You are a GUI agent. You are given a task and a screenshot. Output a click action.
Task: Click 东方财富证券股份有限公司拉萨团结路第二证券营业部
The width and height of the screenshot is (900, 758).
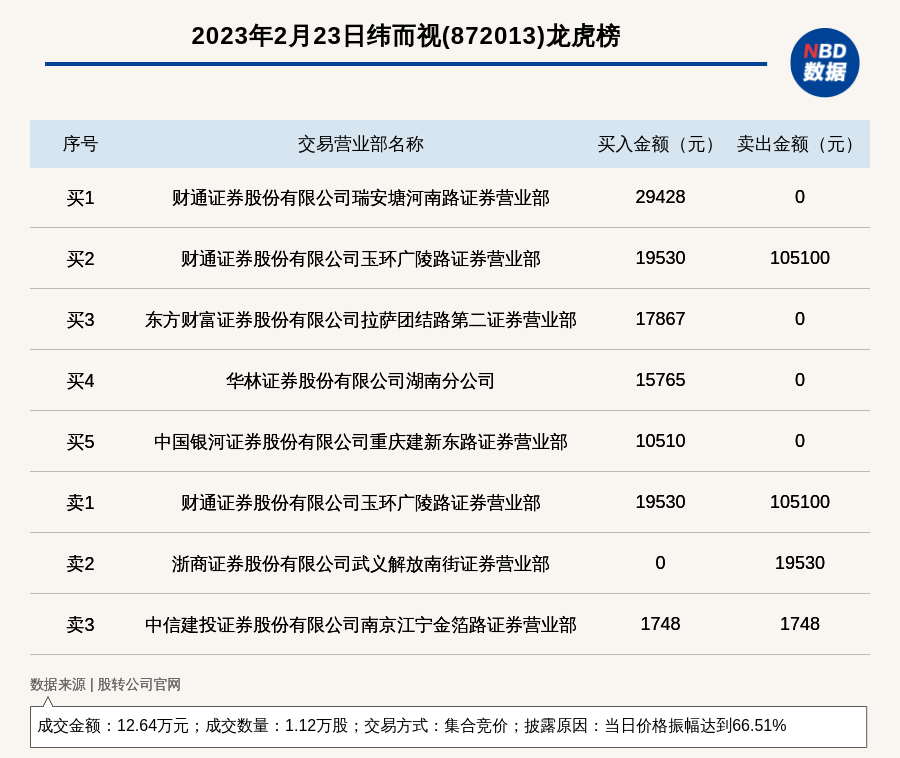360,320
